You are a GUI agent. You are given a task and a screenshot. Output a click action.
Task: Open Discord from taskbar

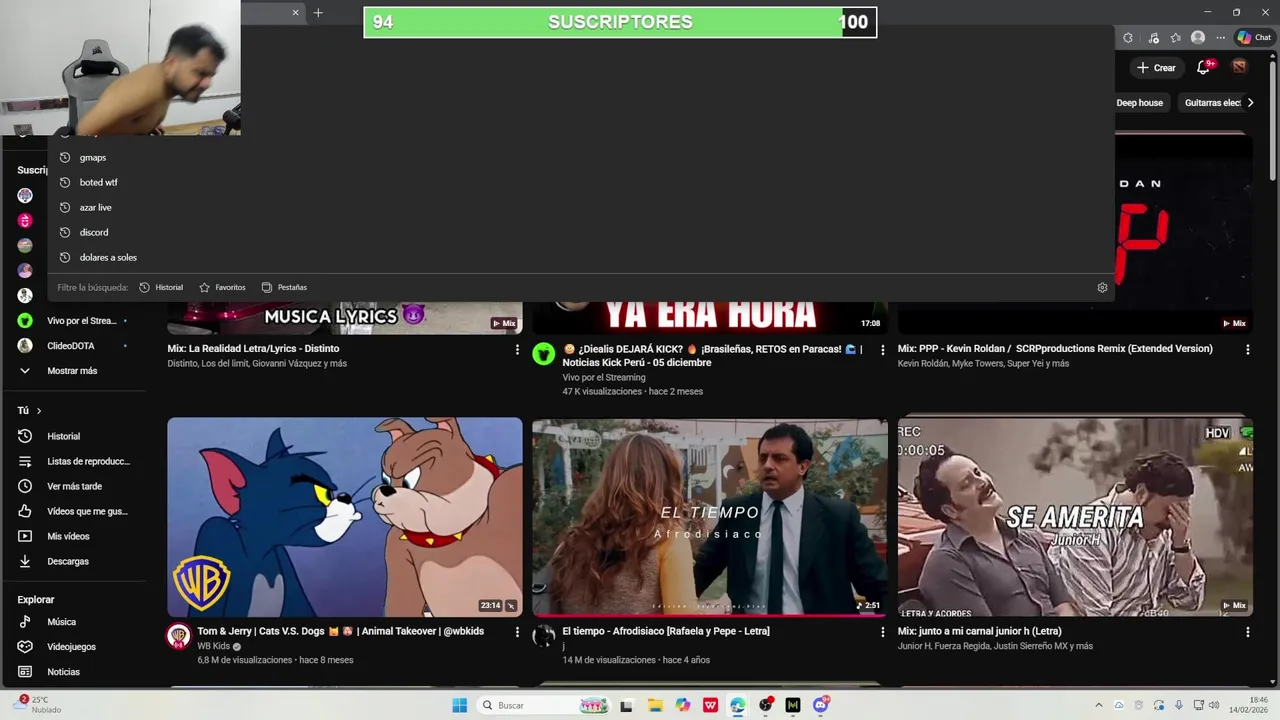(821, 705)
